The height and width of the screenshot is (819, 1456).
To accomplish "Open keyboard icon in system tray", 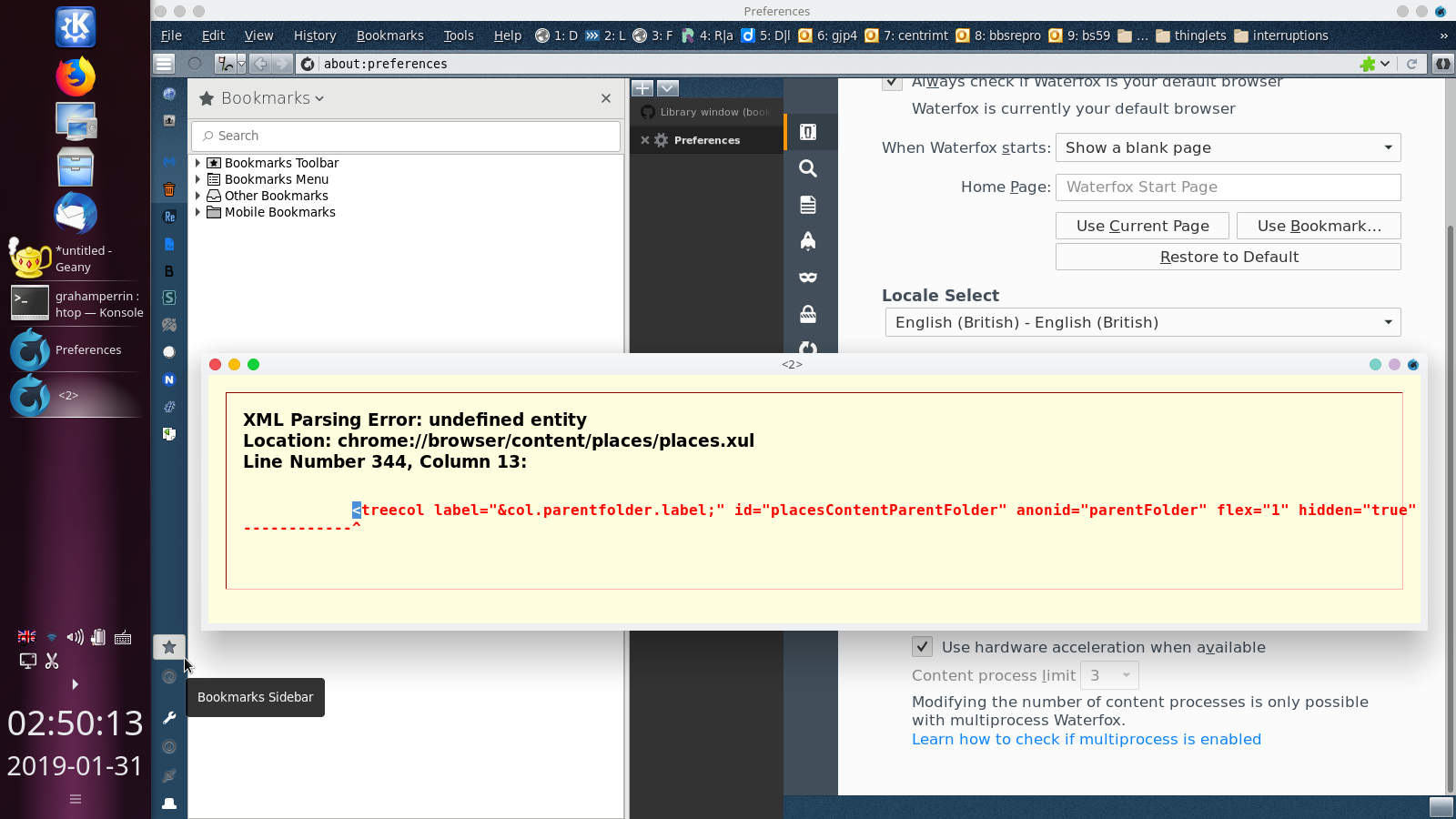I will pyautogui.click(x=123, y=638).
